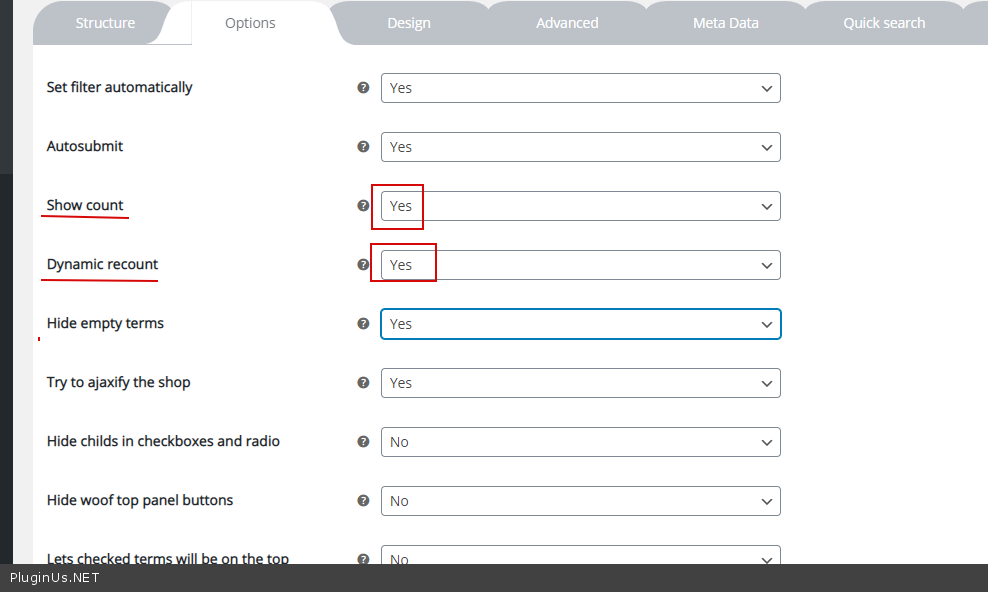Click help icon for Dynamic recount

pyautogui.click(x=364, y=265)
